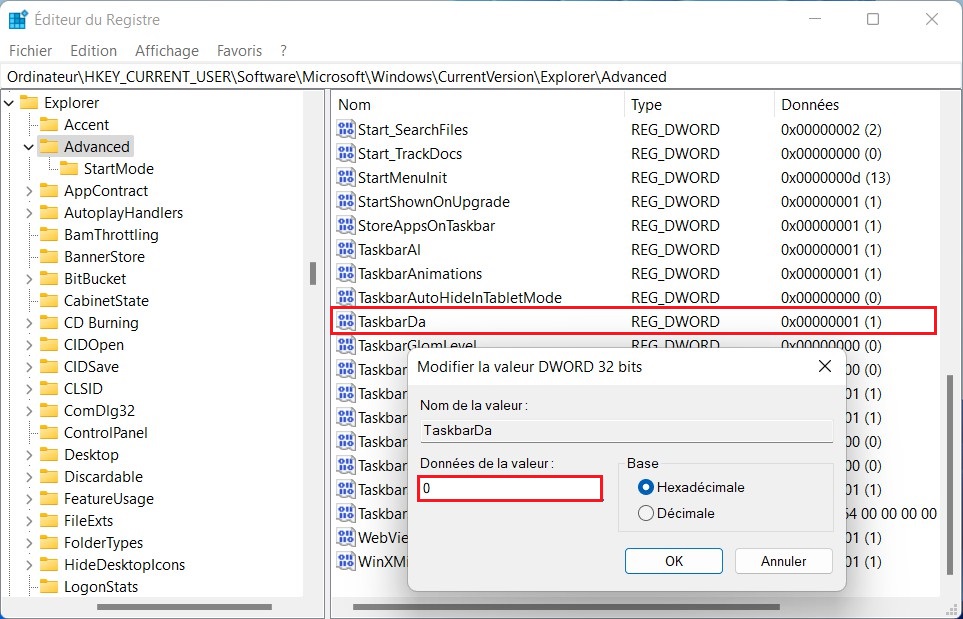
Task: Collapse the Explorer key in tree
Action: [x=9, y=103]
